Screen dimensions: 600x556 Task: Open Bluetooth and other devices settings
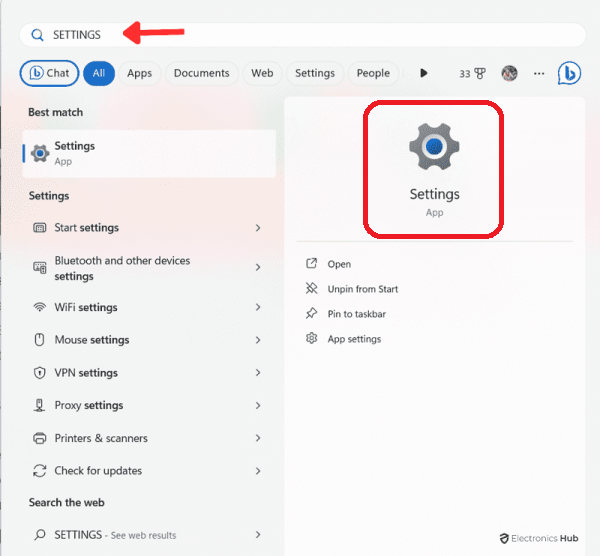tap(149, 268)
